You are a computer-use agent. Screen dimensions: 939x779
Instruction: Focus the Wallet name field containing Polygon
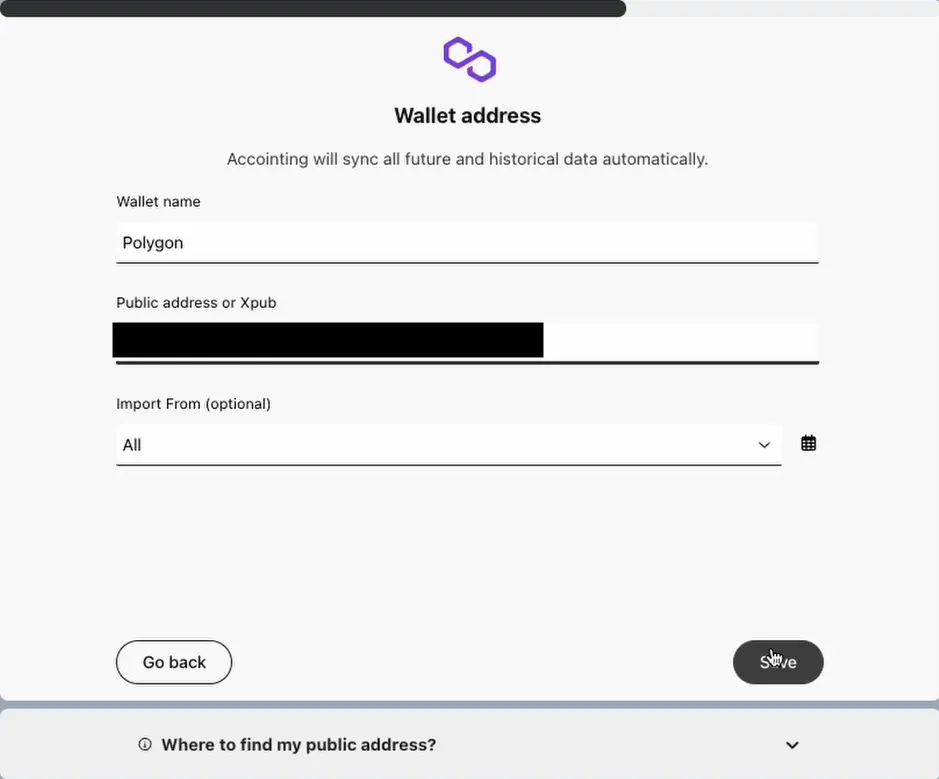coord(467,243)
